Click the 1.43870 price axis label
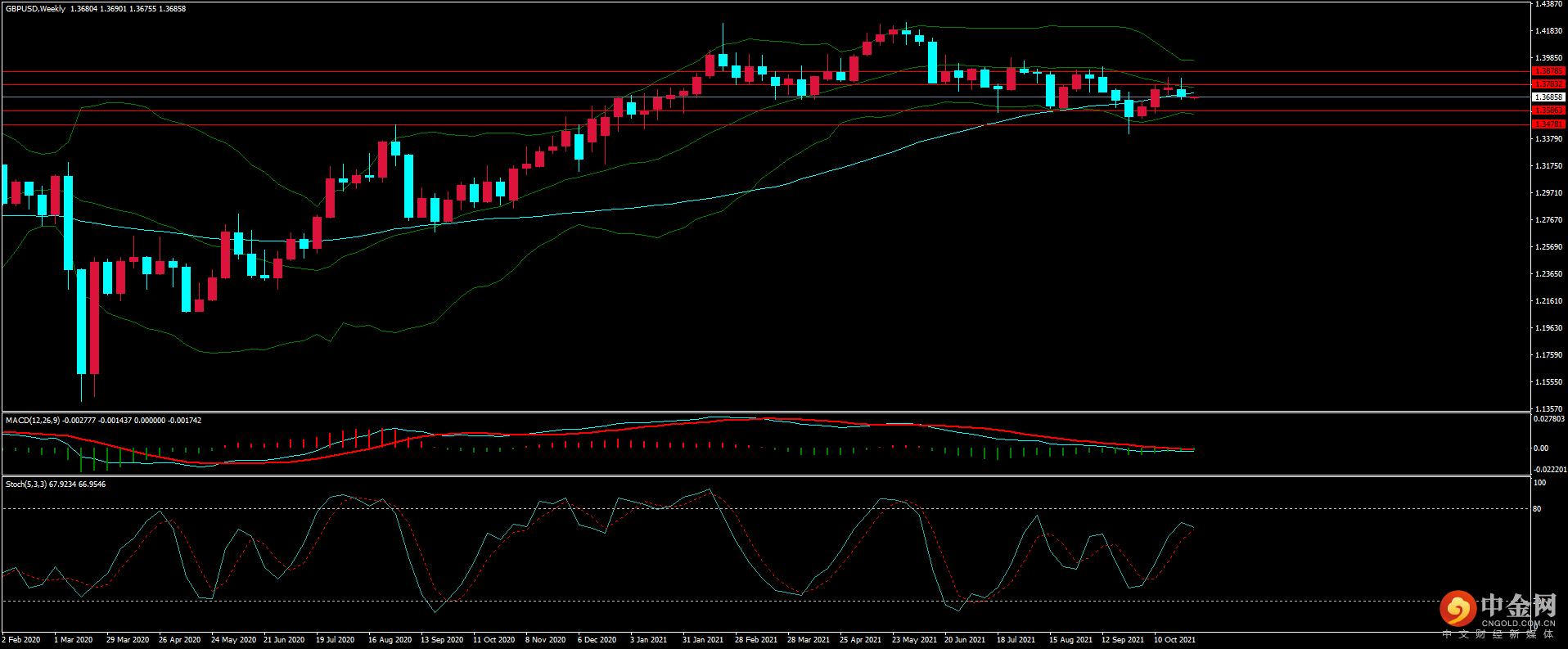 tap(1548, 4)
